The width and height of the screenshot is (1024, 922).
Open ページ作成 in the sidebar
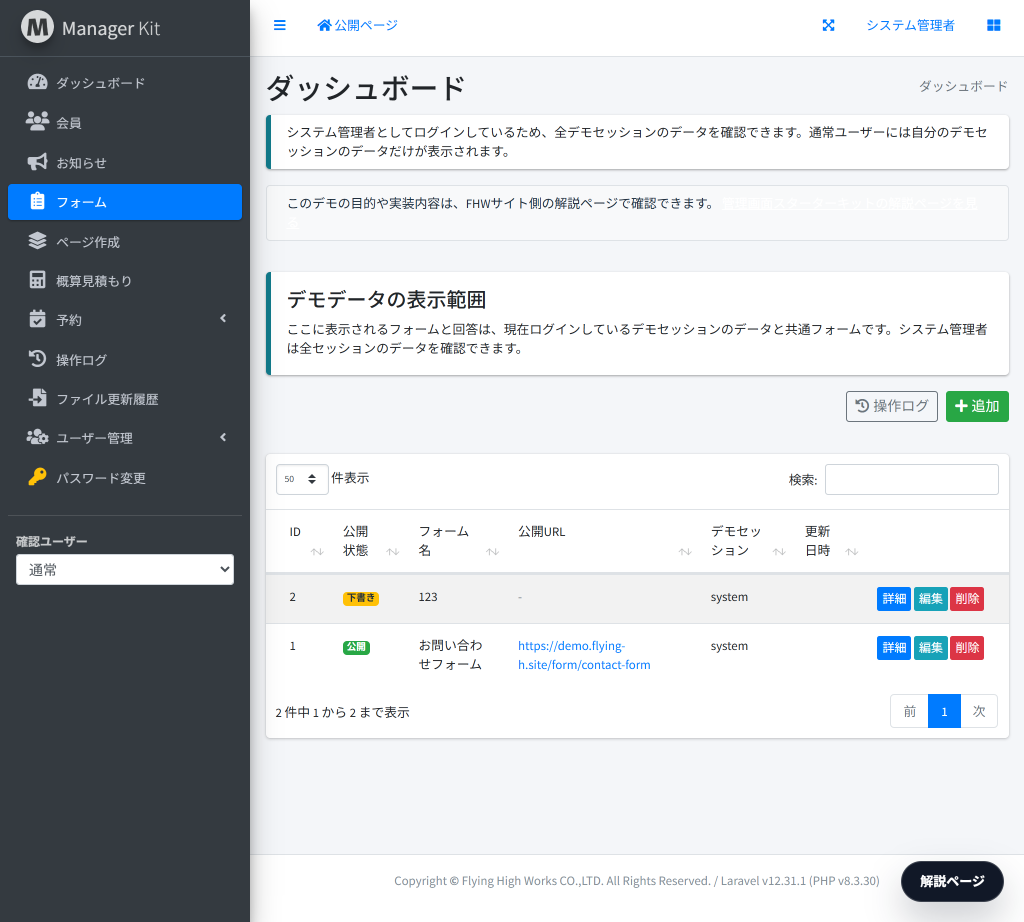[x=125, y=242]
